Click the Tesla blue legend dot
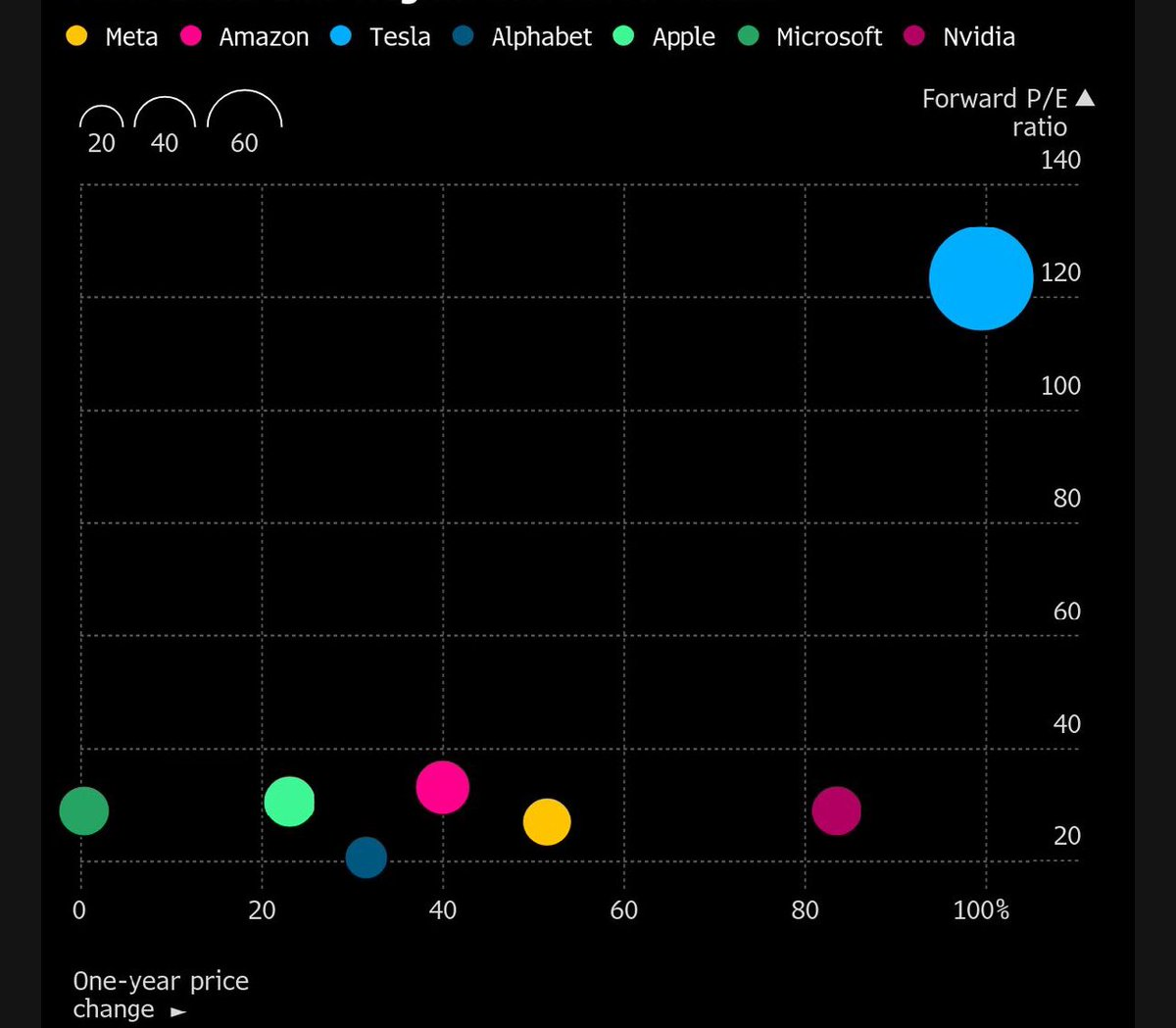The image size is (1176, 1028). (x=341, y=36)
